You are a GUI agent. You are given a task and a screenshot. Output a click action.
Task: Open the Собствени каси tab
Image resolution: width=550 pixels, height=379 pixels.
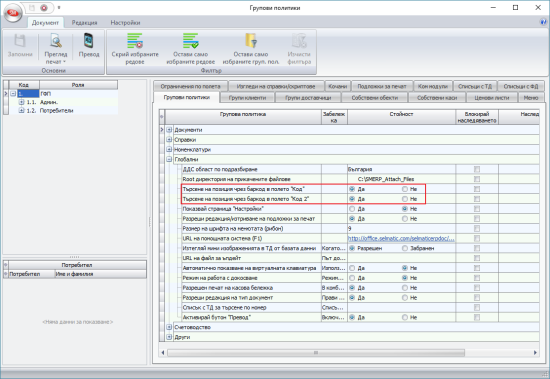tap(437, 98)
